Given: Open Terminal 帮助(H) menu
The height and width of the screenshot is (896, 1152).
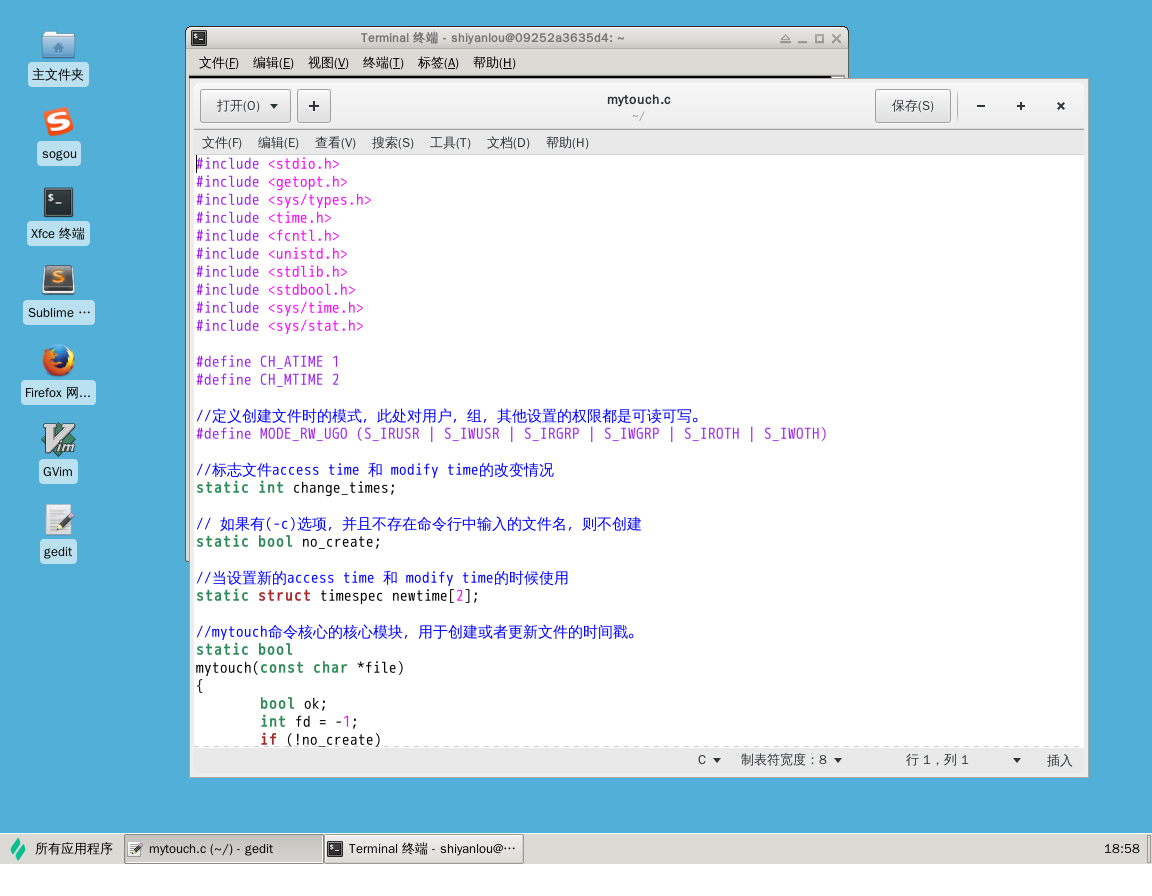Looking at the screenshot, I should click(494, 63).
